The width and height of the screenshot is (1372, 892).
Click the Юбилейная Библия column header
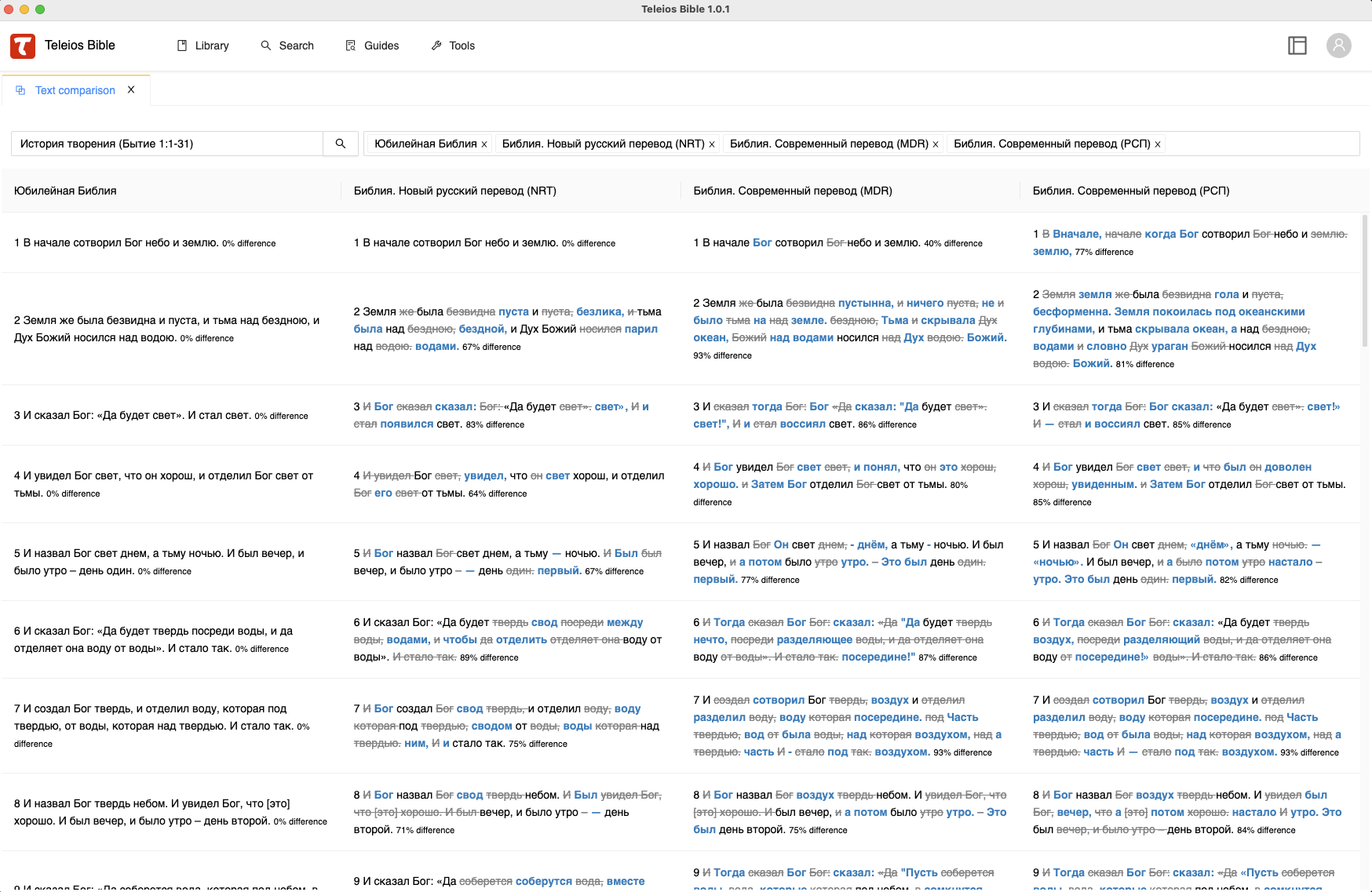pyautogui.click(x=65, y=191)
